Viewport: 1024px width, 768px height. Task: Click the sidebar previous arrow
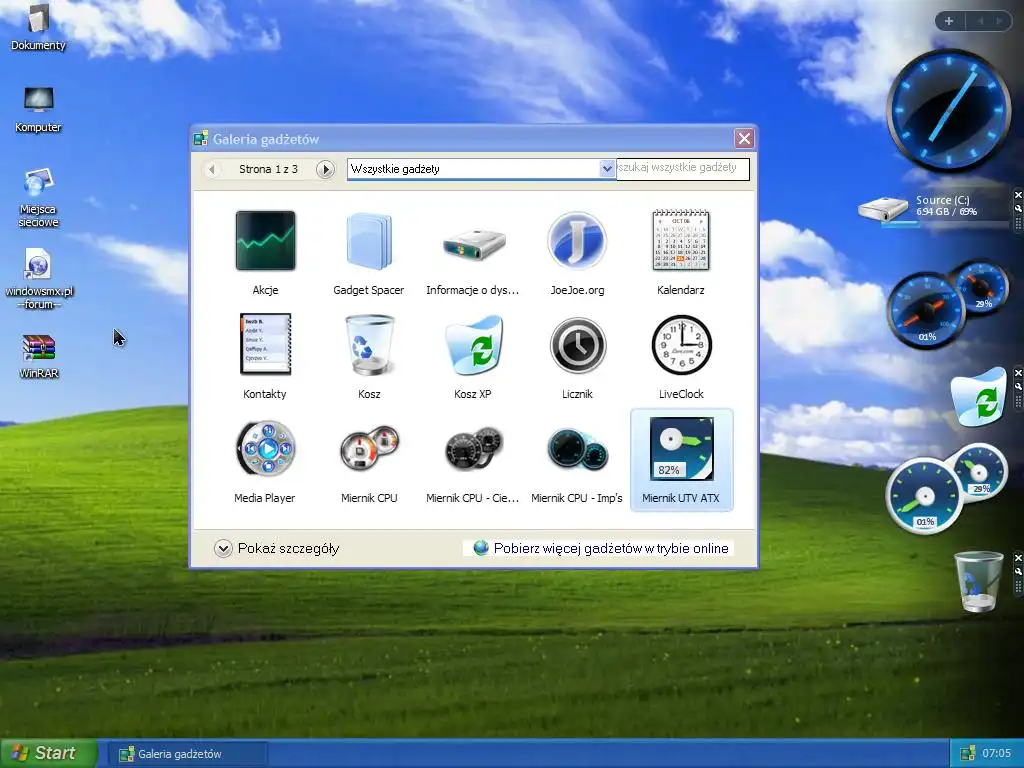(981, 21)
